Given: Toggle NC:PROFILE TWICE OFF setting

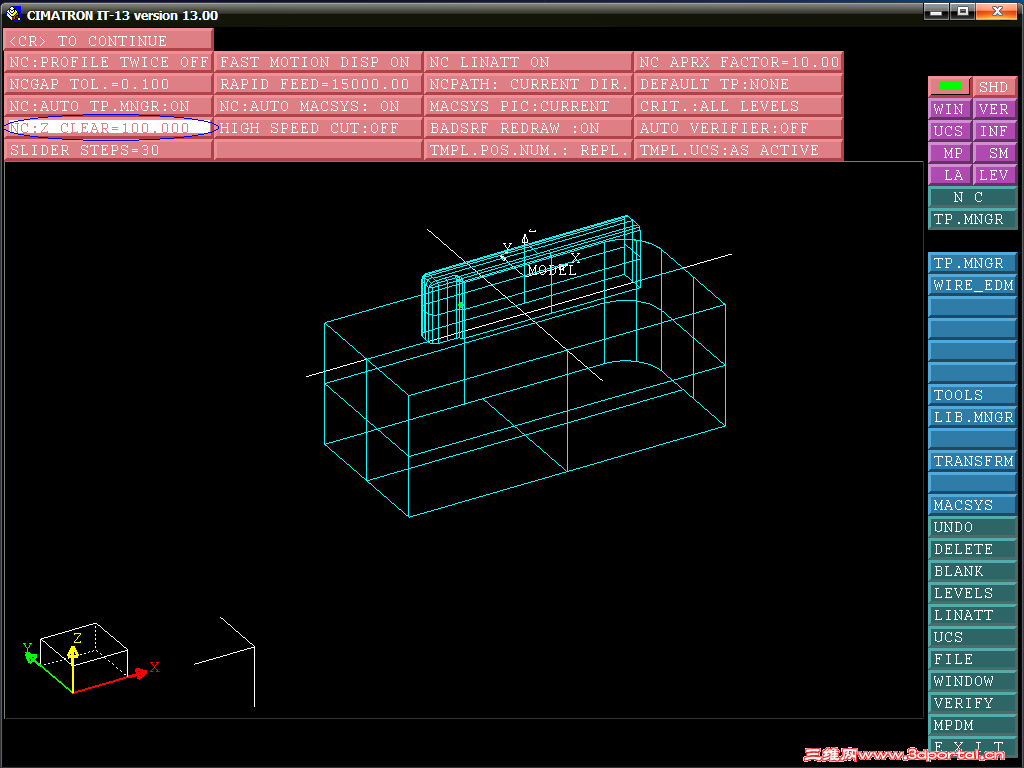Looking at the screenshot, I should [108, 62].
